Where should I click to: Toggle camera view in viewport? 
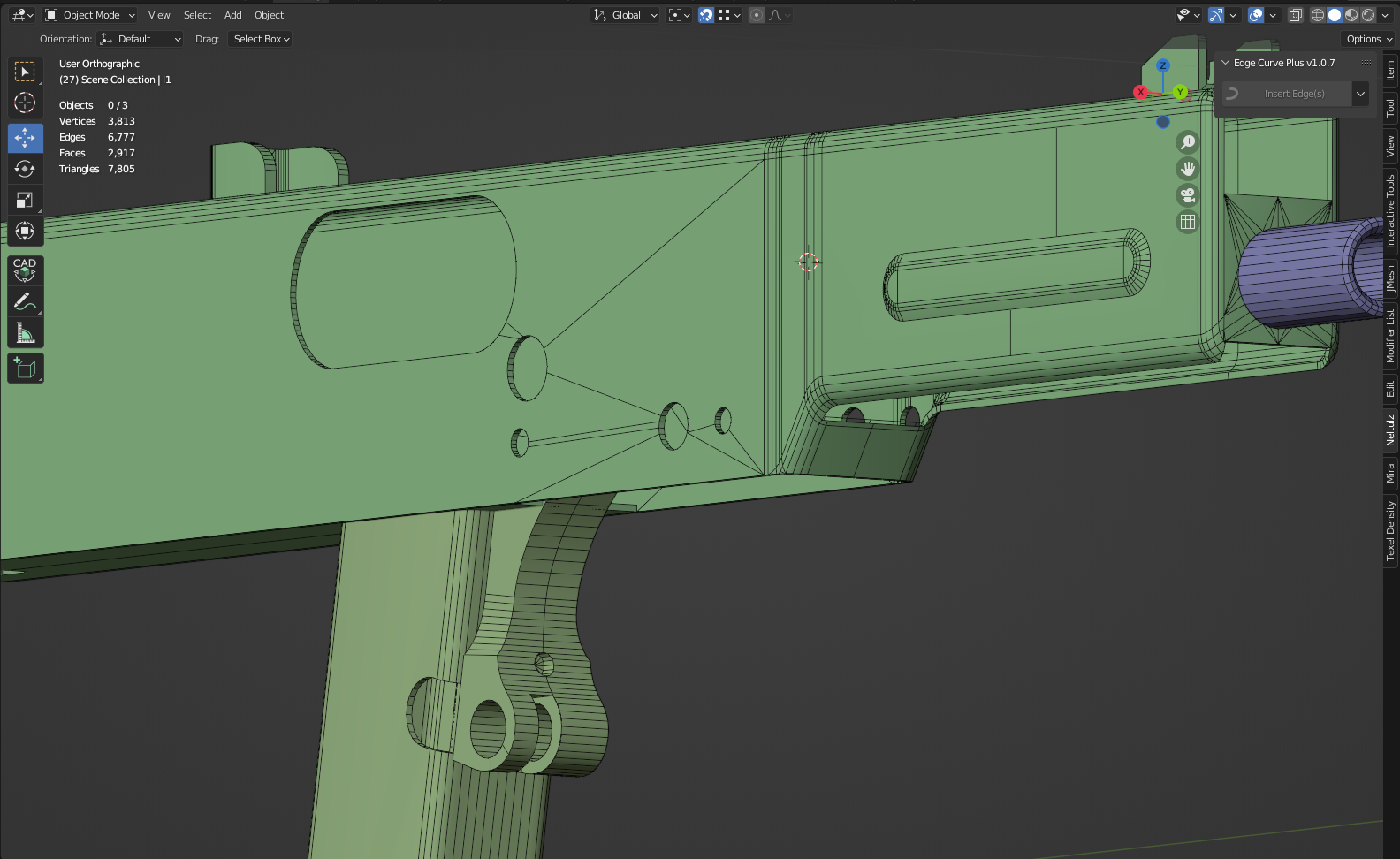[1187, 195]
